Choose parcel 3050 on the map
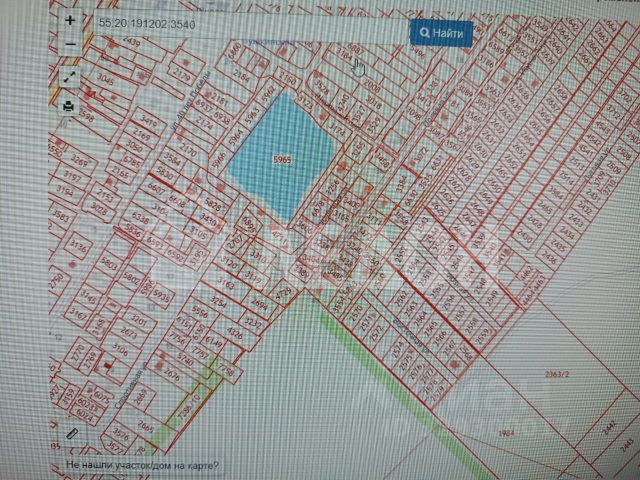 (x=134, y=146)
